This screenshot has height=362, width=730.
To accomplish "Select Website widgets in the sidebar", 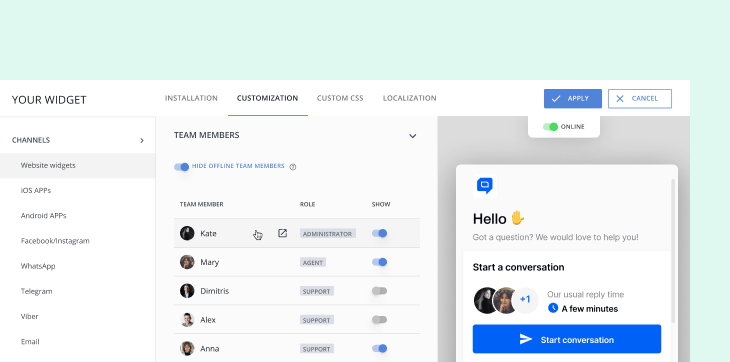I will pyautogui.click(x=77, y=165).
